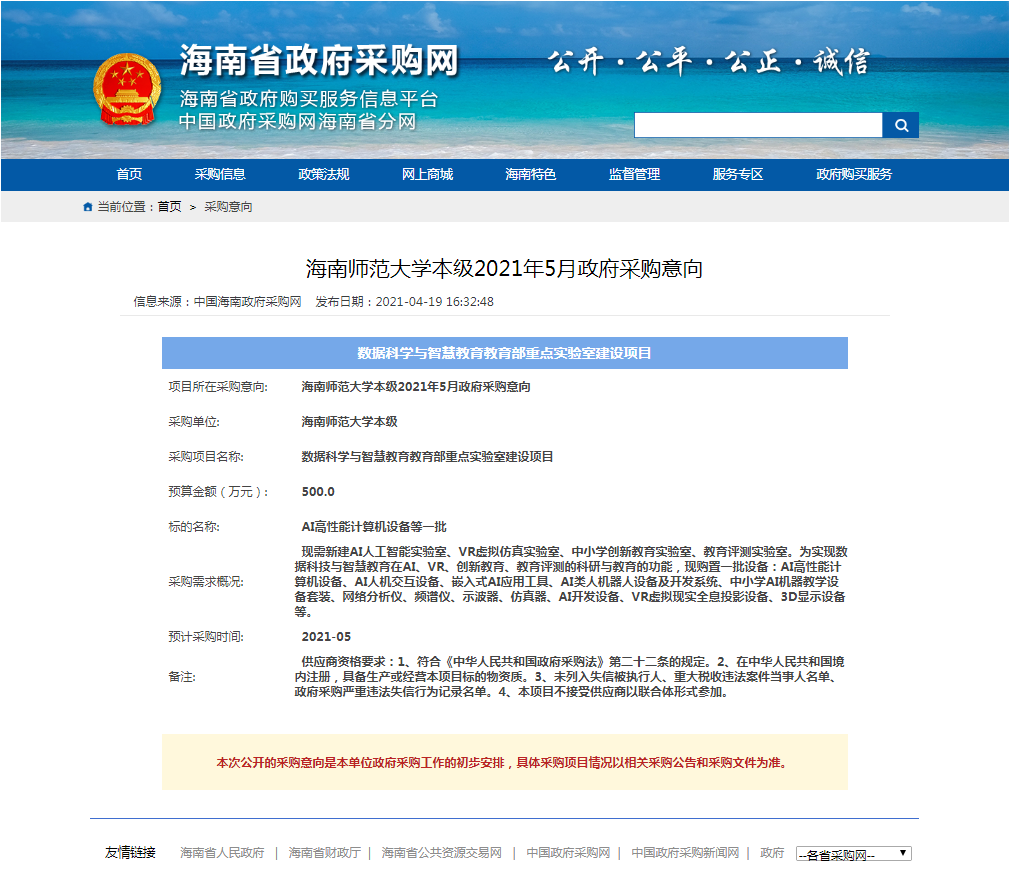
Task: Open the 监督管理 navigation item
Action: pyautogui.click(x=634, y=174)
